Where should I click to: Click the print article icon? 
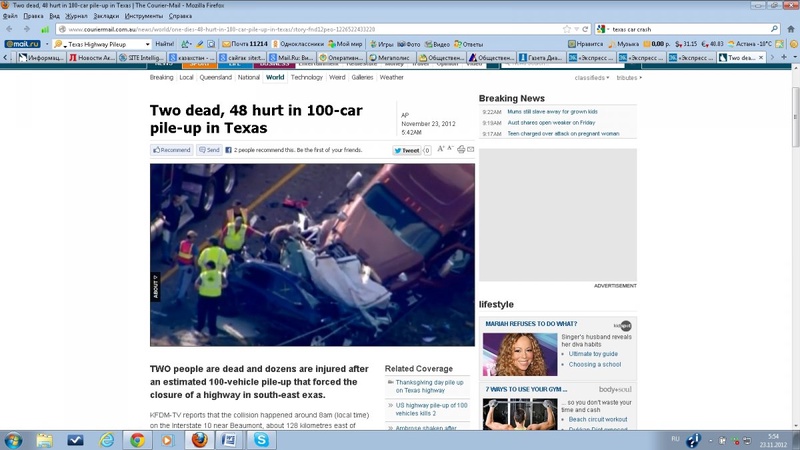461,150
